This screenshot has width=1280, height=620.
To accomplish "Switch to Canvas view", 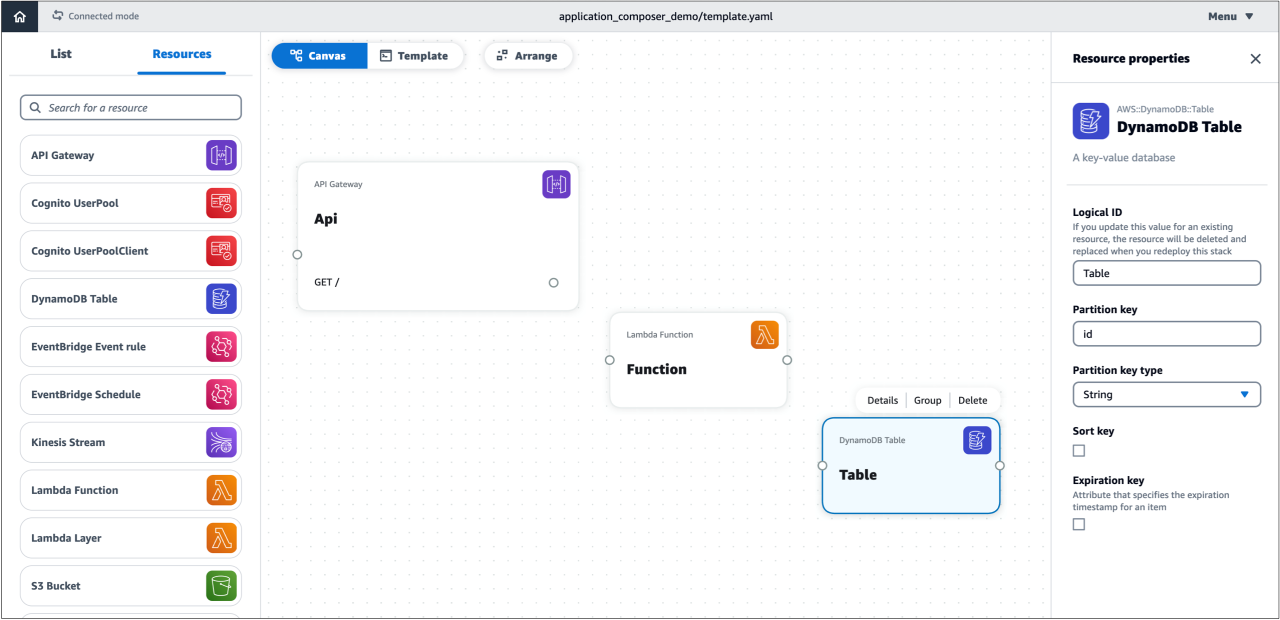I will [x=319, y=56].
